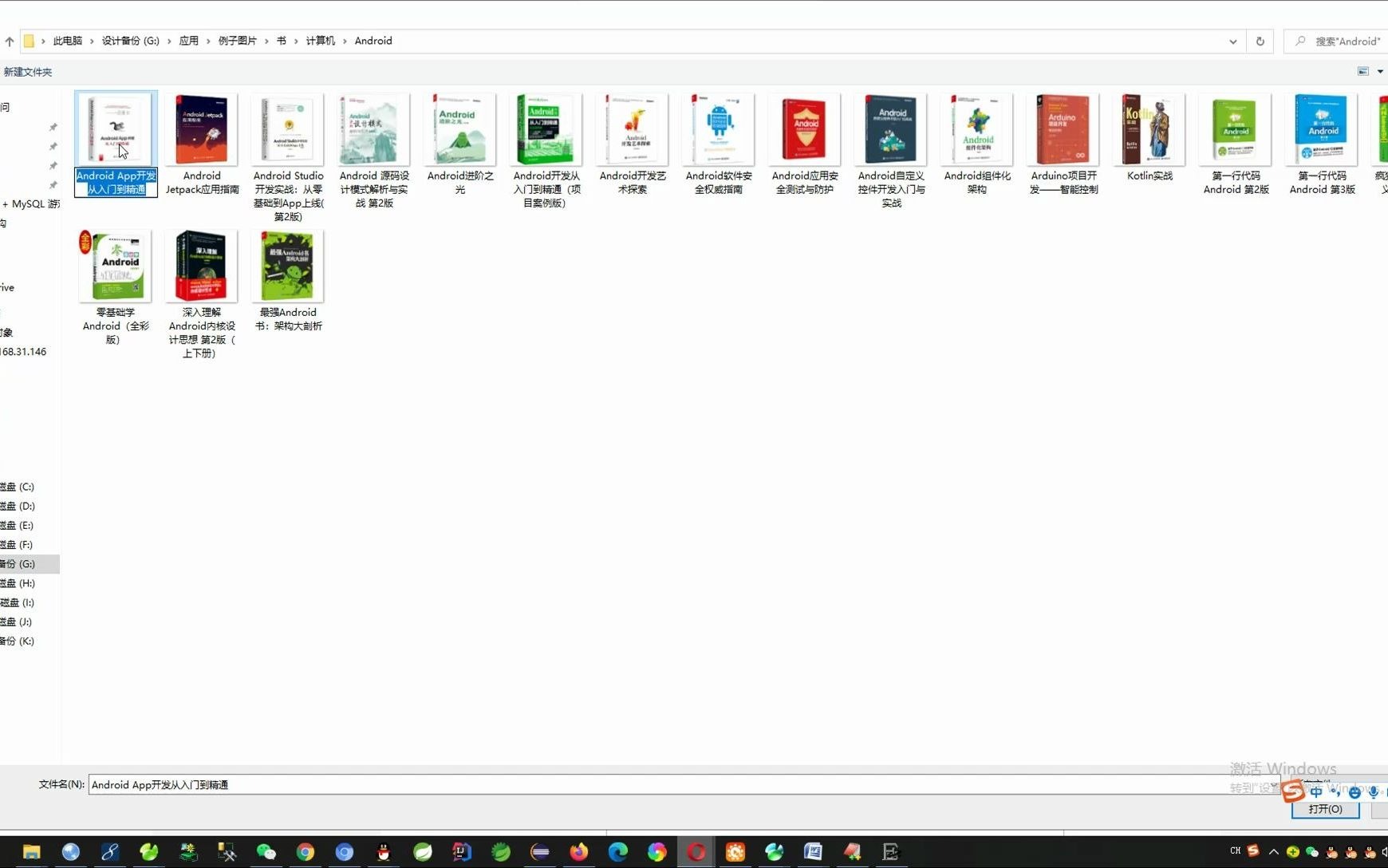The width and height of the screenshot is (1388, 868).
Task: Click the refresh icon in the address bar
Action: (x=1260, y=41)
